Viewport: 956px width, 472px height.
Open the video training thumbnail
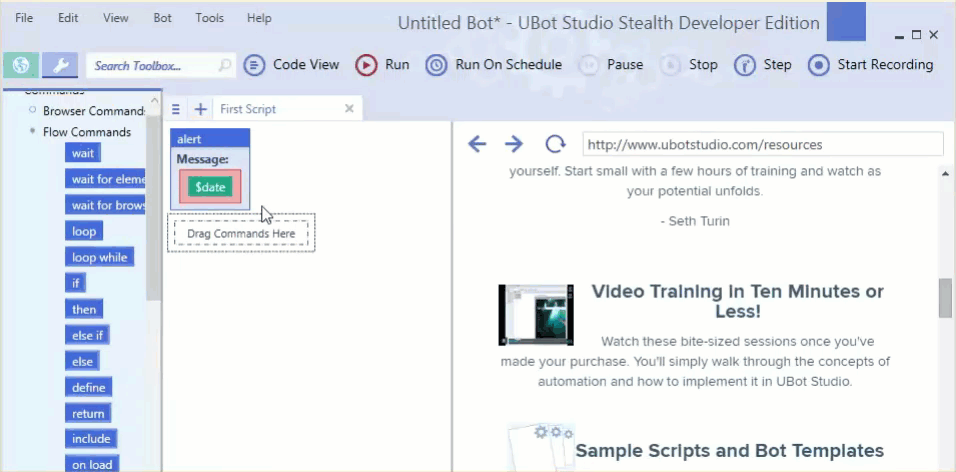click(x=536, y=315)
